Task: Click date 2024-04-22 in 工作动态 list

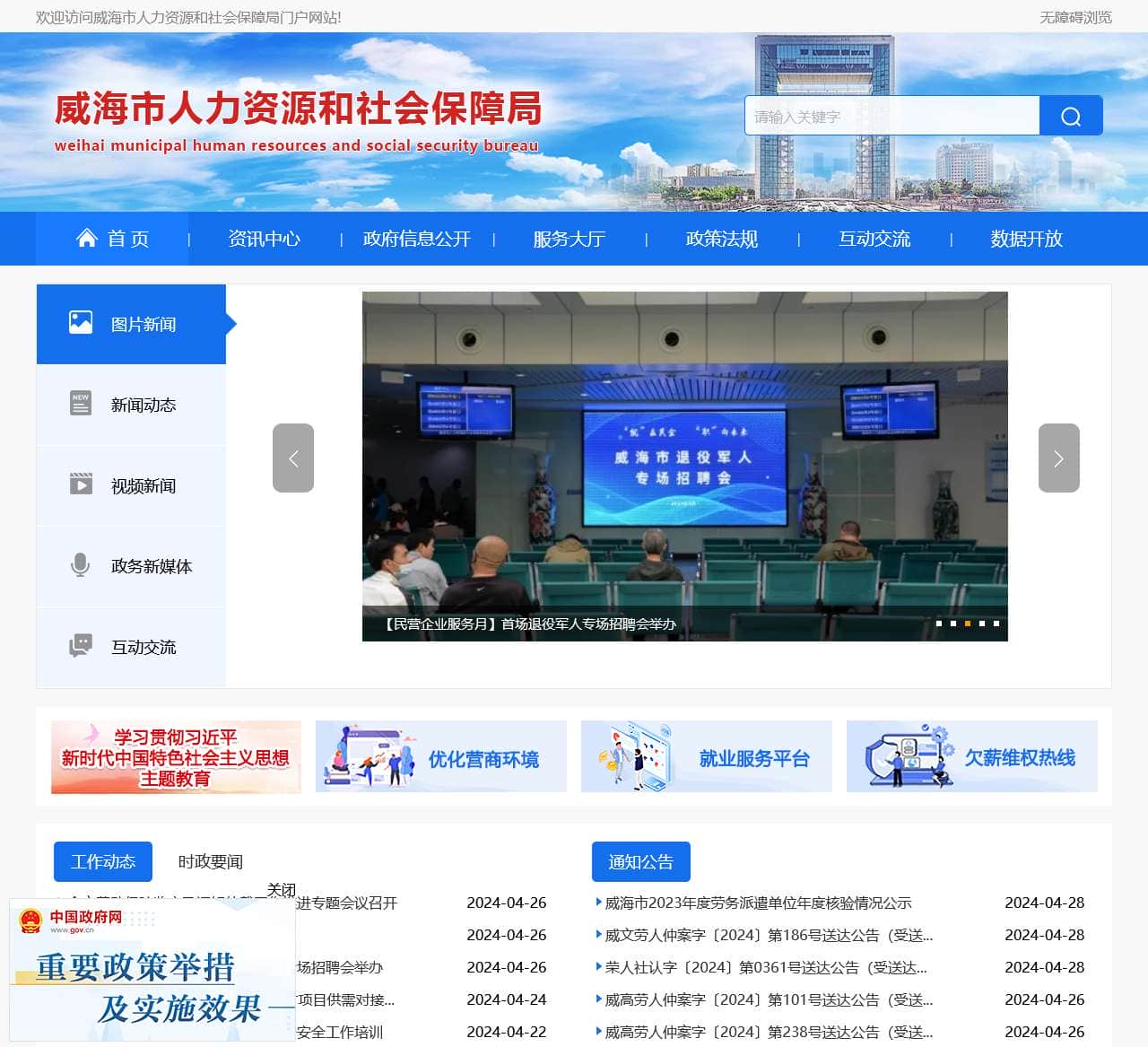Action: click(x=507, y=1032)
